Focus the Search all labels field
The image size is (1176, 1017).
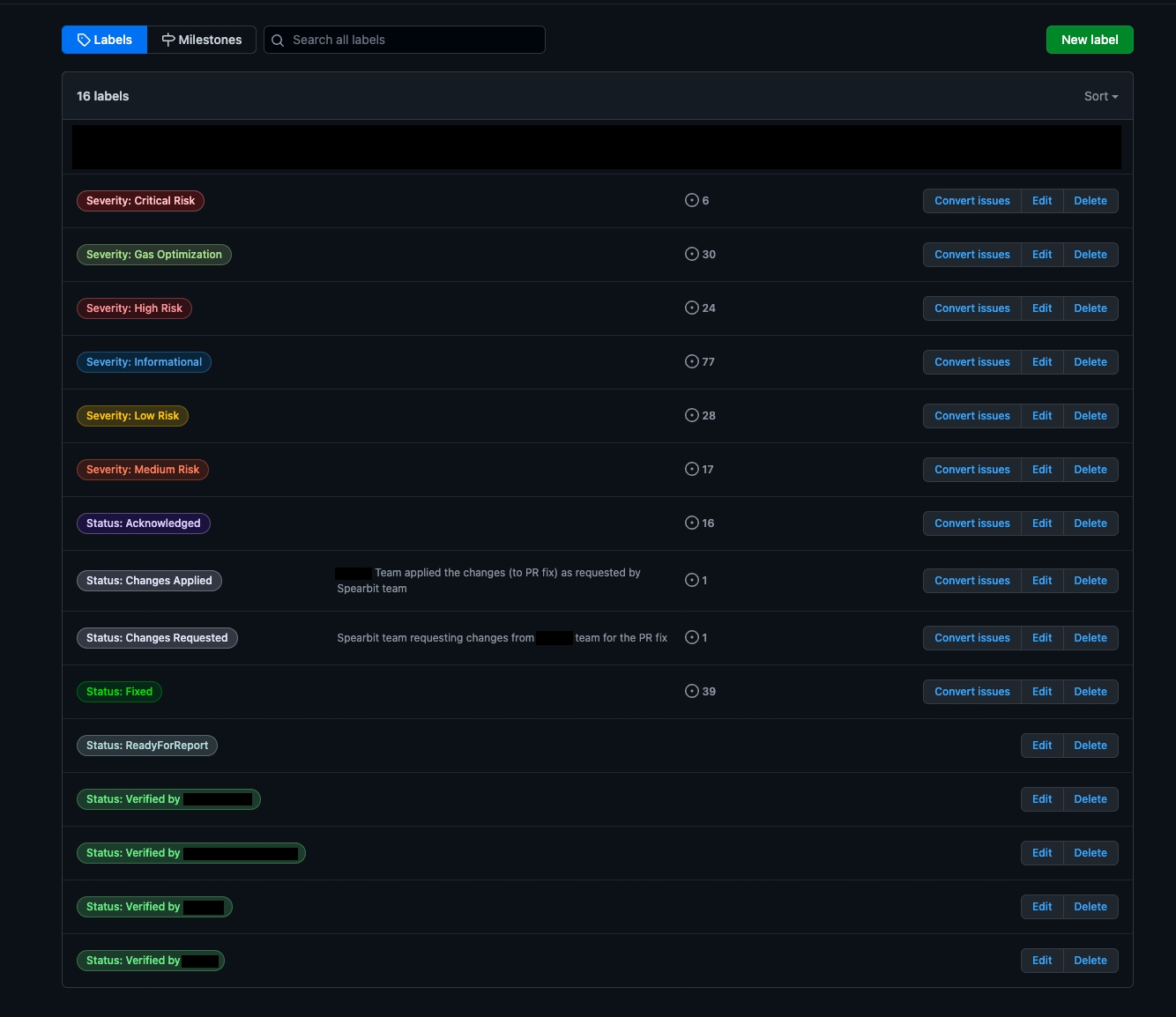414,40
